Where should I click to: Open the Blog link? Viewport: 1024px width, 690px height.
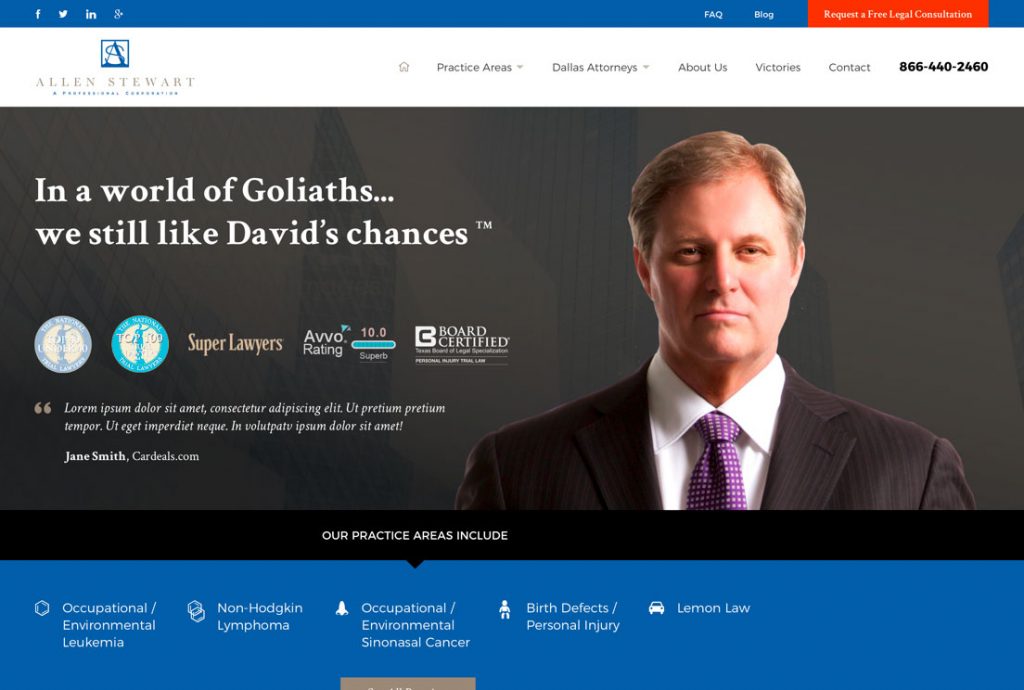(x=763, y=14)
